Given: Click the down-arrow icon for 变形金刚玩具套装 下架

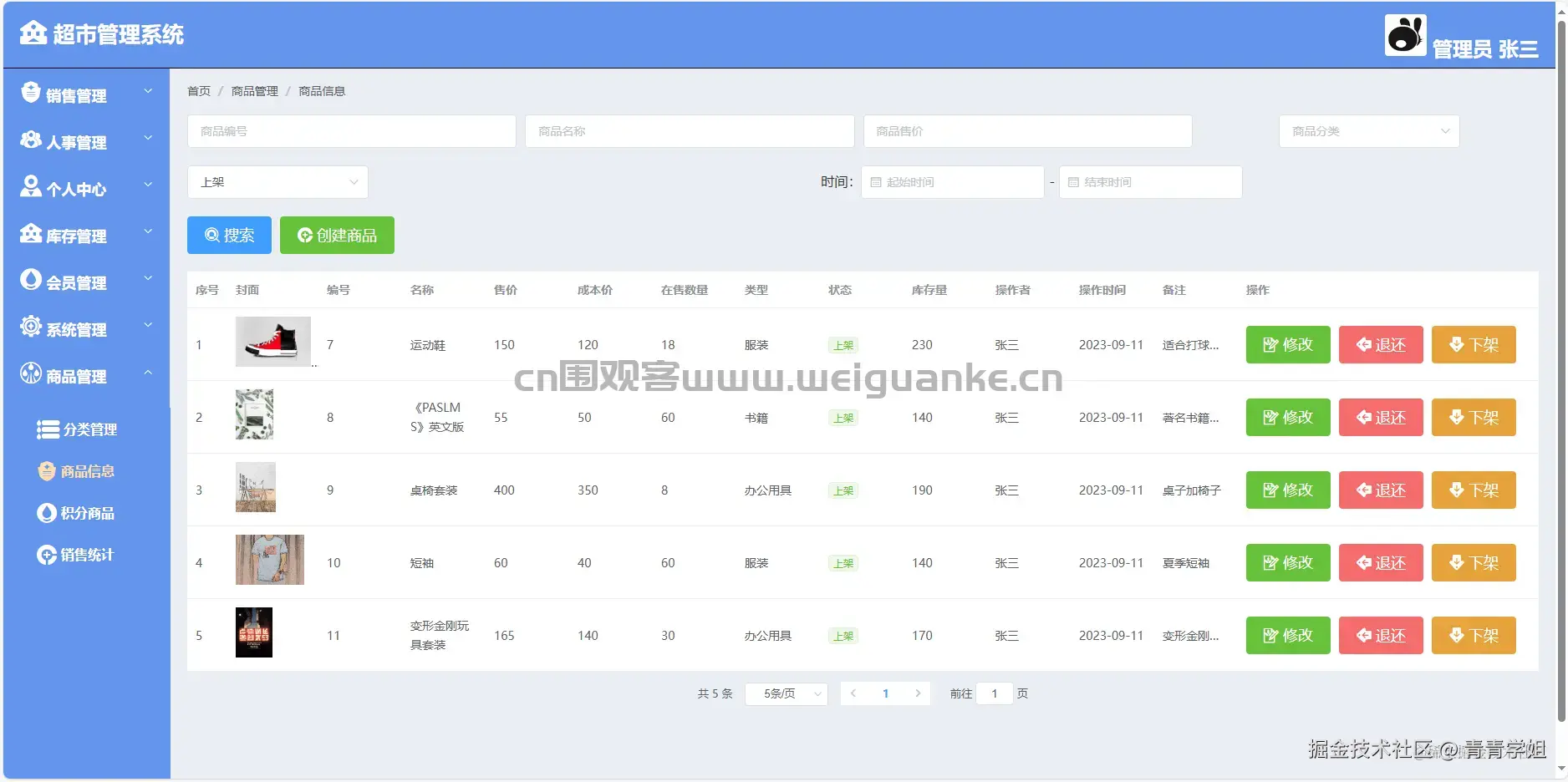Looking at the screenshot, I should (1457, 636).
